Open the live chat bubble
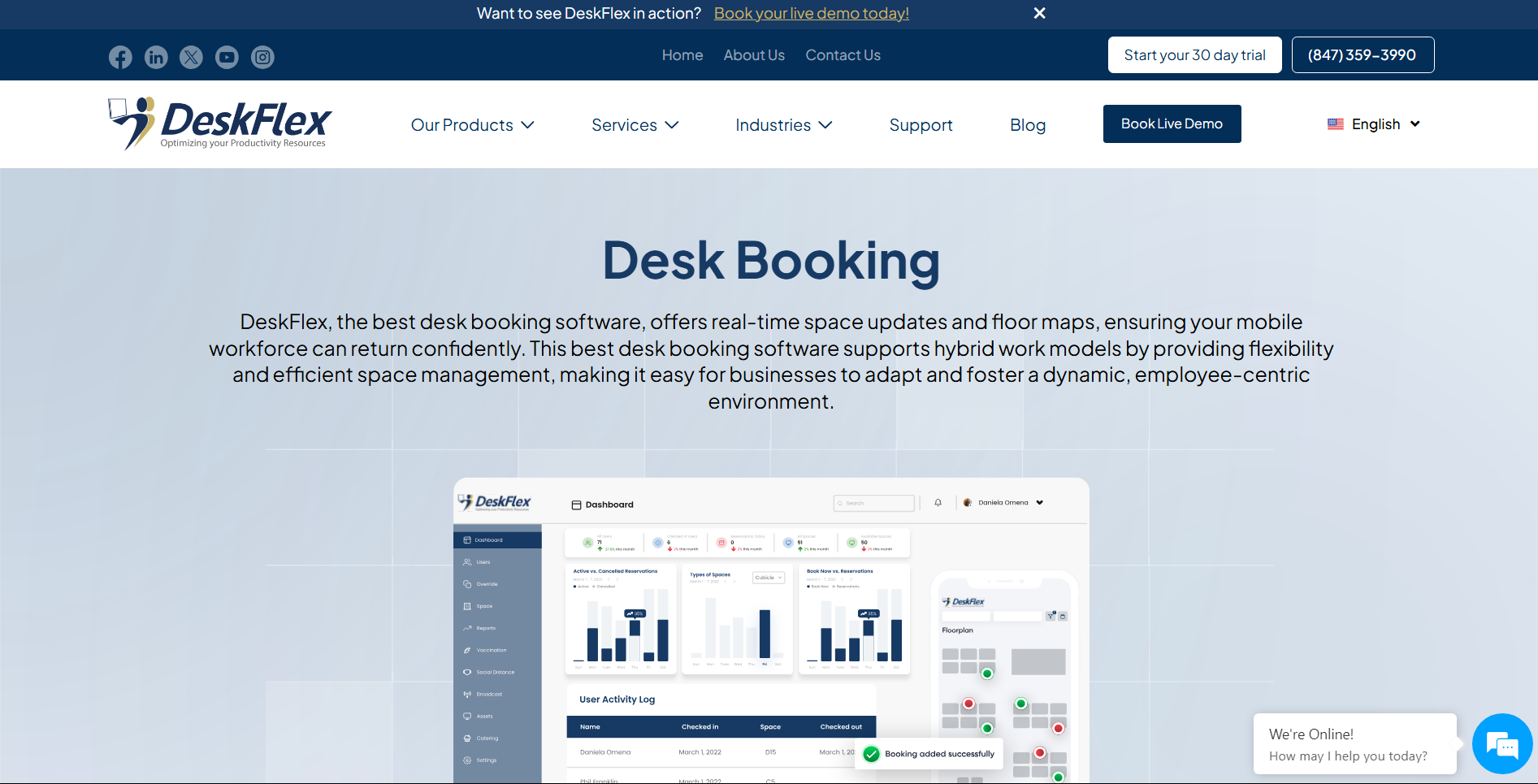Screen dimensions: 1538x784 click(1501, 743)
